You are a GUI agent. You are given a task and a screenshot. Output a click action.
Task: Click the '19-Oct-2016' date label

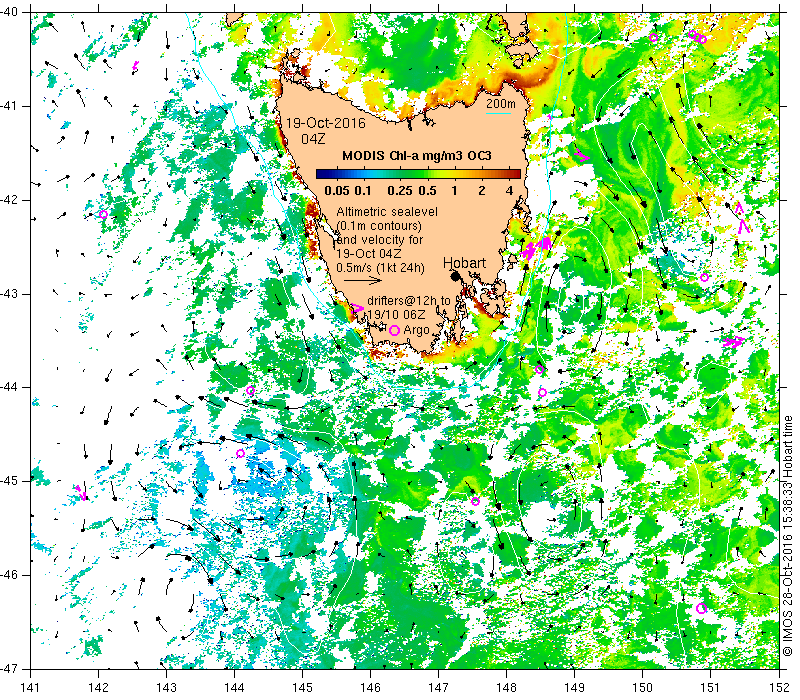click(x=326, y=123)
